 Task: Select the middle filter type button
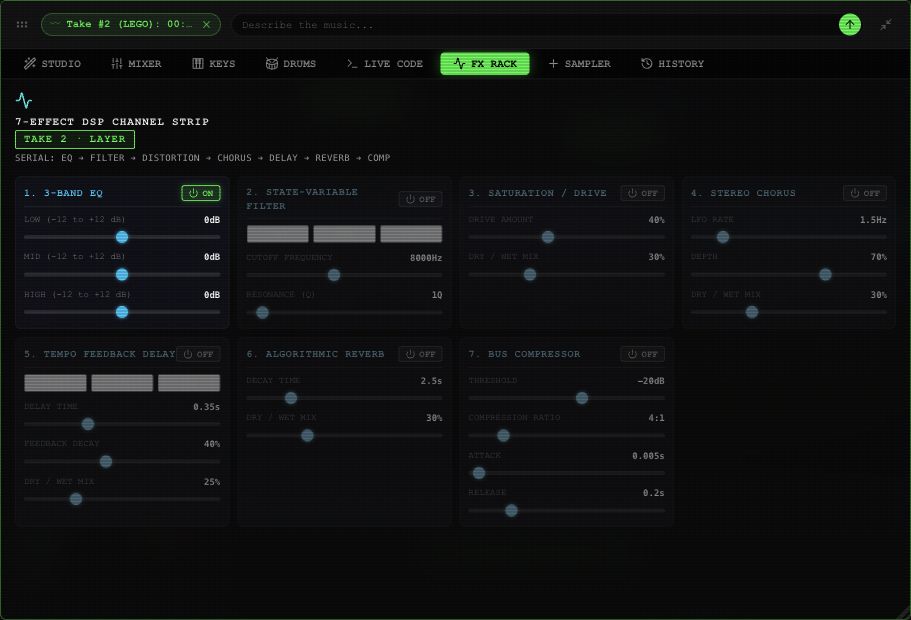tap(345, 234)
